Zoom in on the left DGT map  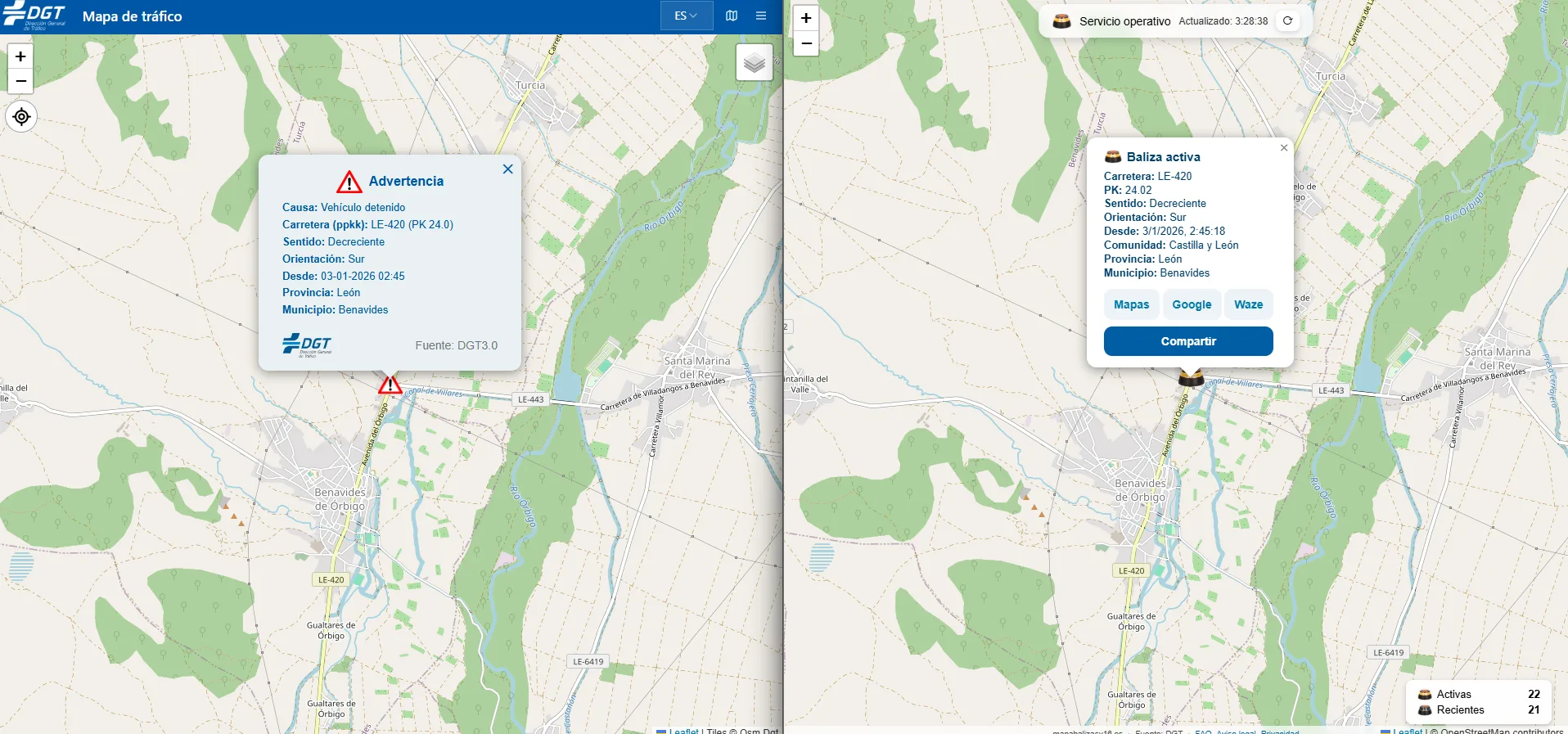(20, 56)
